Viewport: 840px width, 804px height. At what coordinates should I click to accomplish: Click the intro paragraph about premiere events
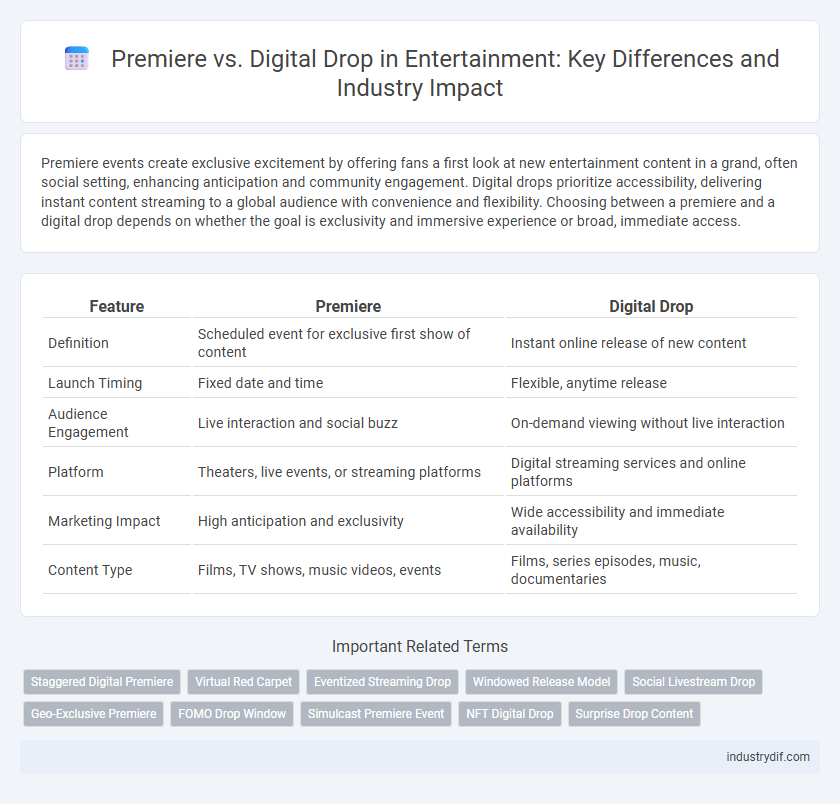420,192
